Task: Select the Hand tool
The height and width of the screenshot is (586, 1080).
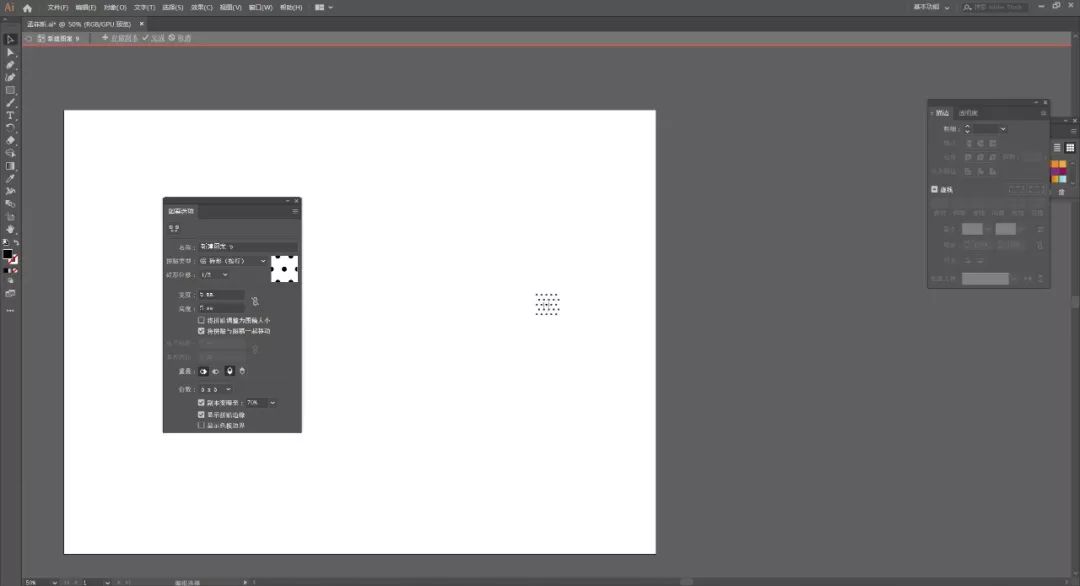Action: coord(10,229)
